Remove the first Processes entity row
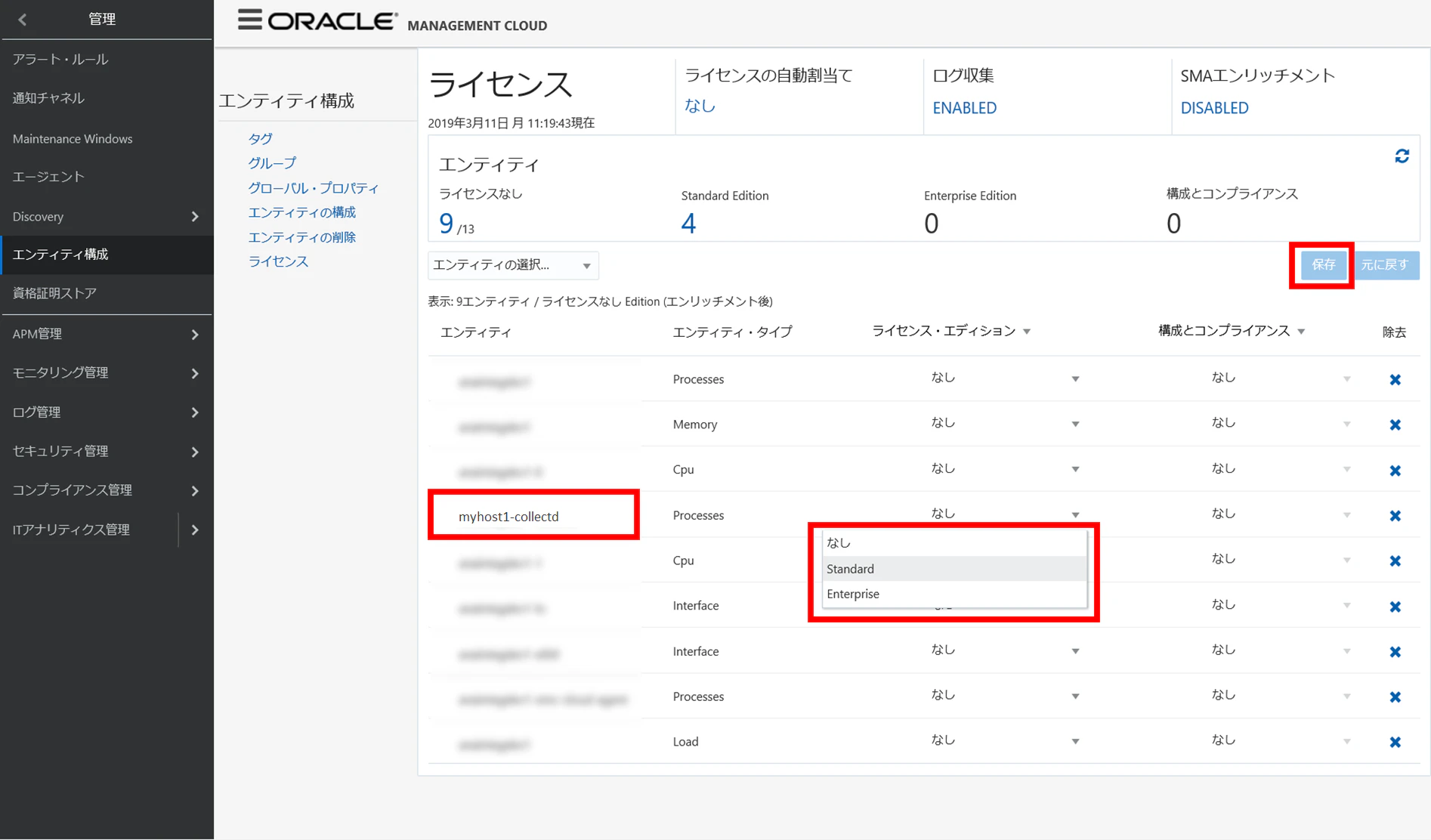The height and width of the screenshot is (840, 1431). tap(1395, 379)
